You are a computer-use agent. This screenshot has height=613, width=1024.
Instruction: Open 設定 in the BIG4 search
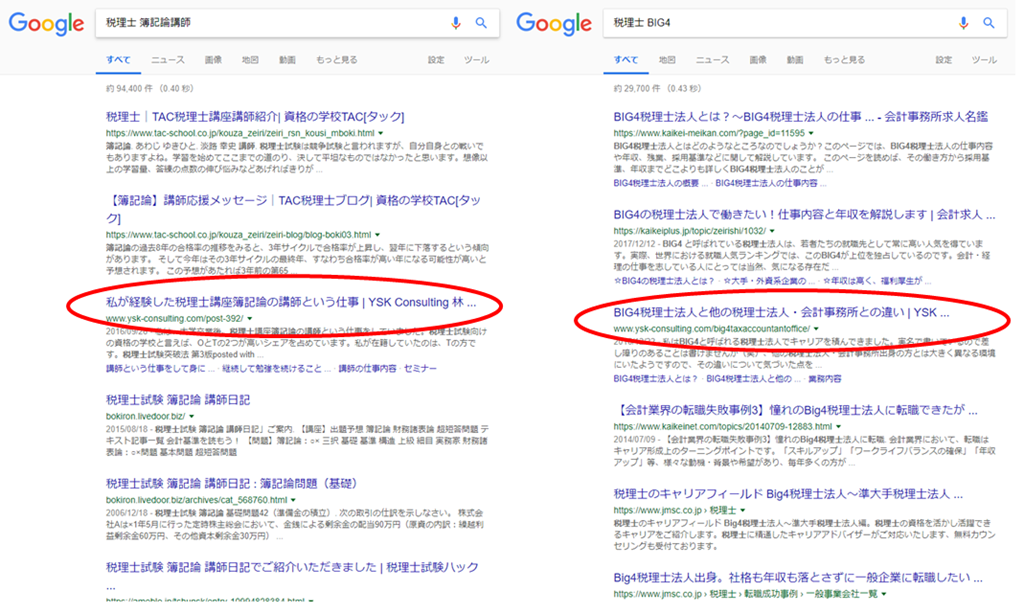944,60
